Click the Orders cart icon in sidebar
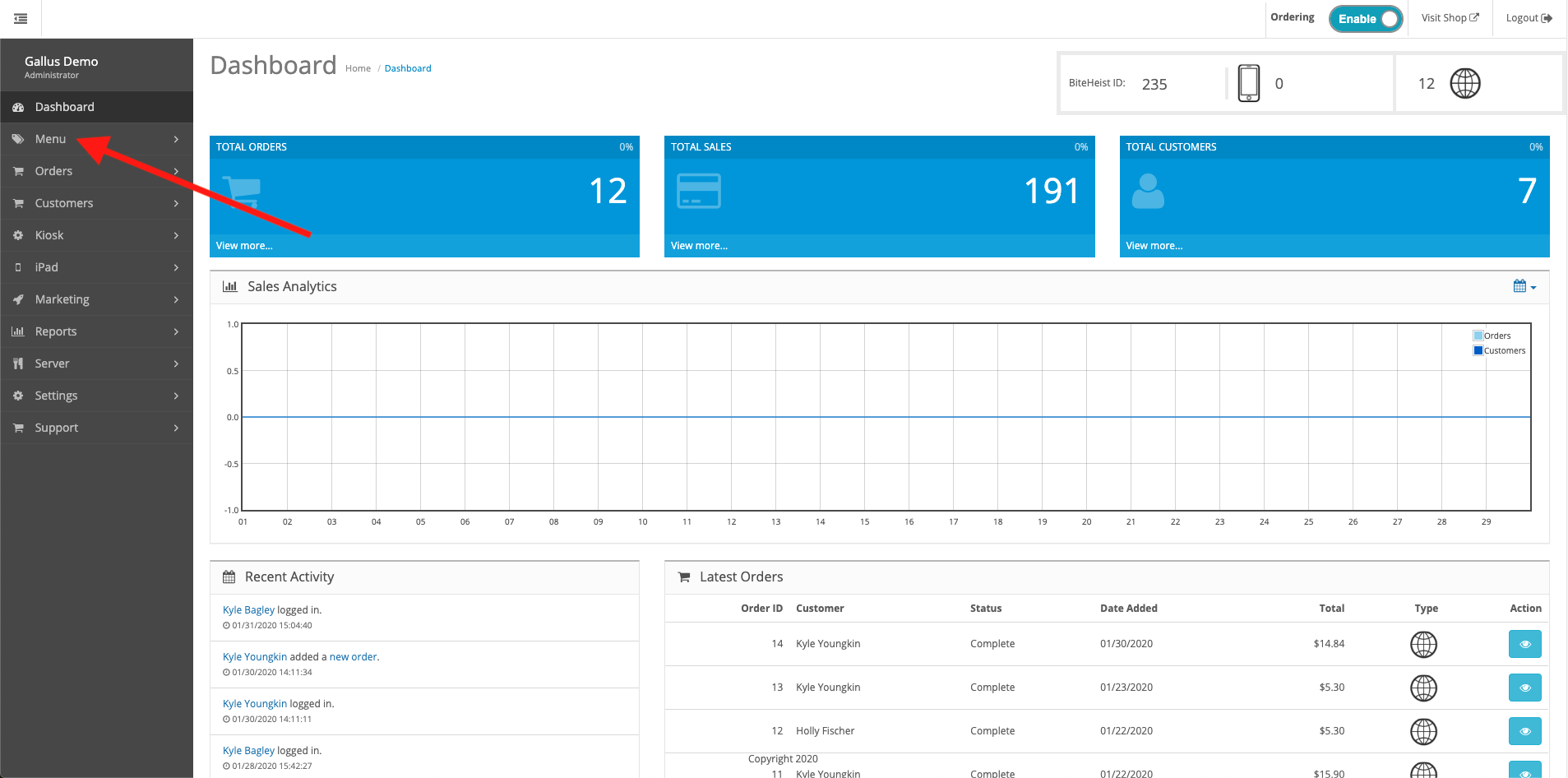This screenshot has height=778, width=1568. tap(18, 172)
